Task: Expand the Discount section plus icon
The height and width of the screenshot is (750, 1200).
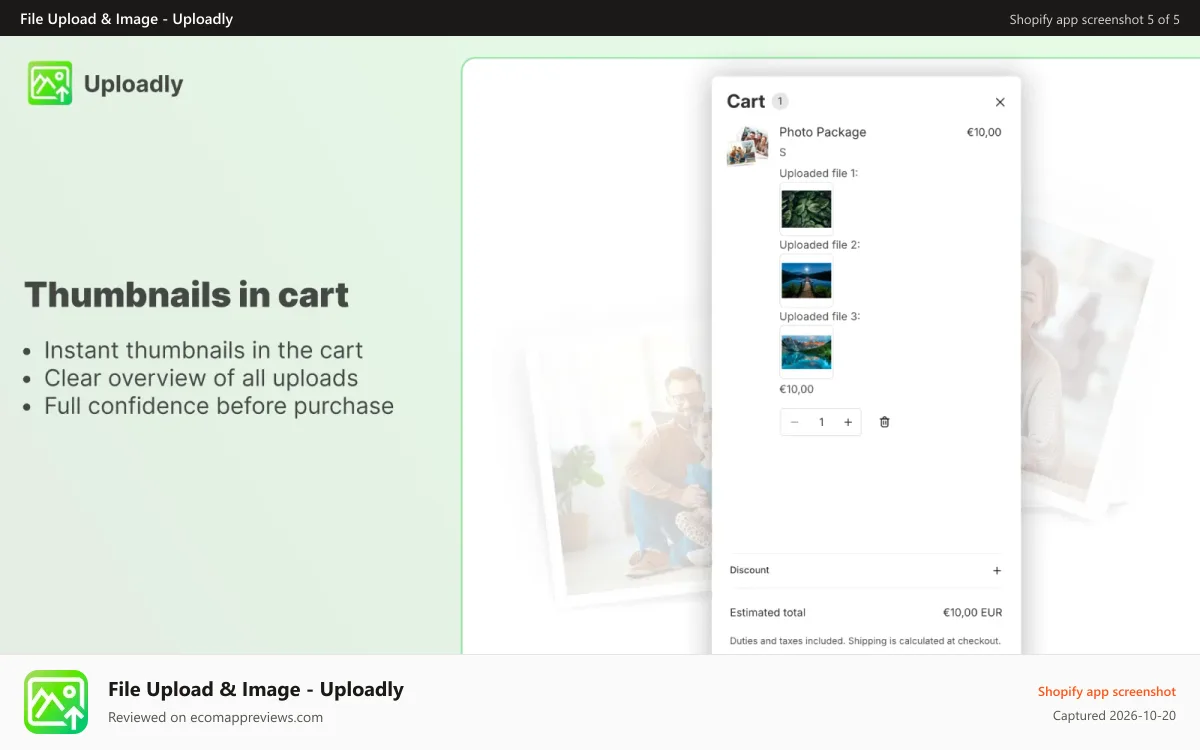Action: (997, 570)
